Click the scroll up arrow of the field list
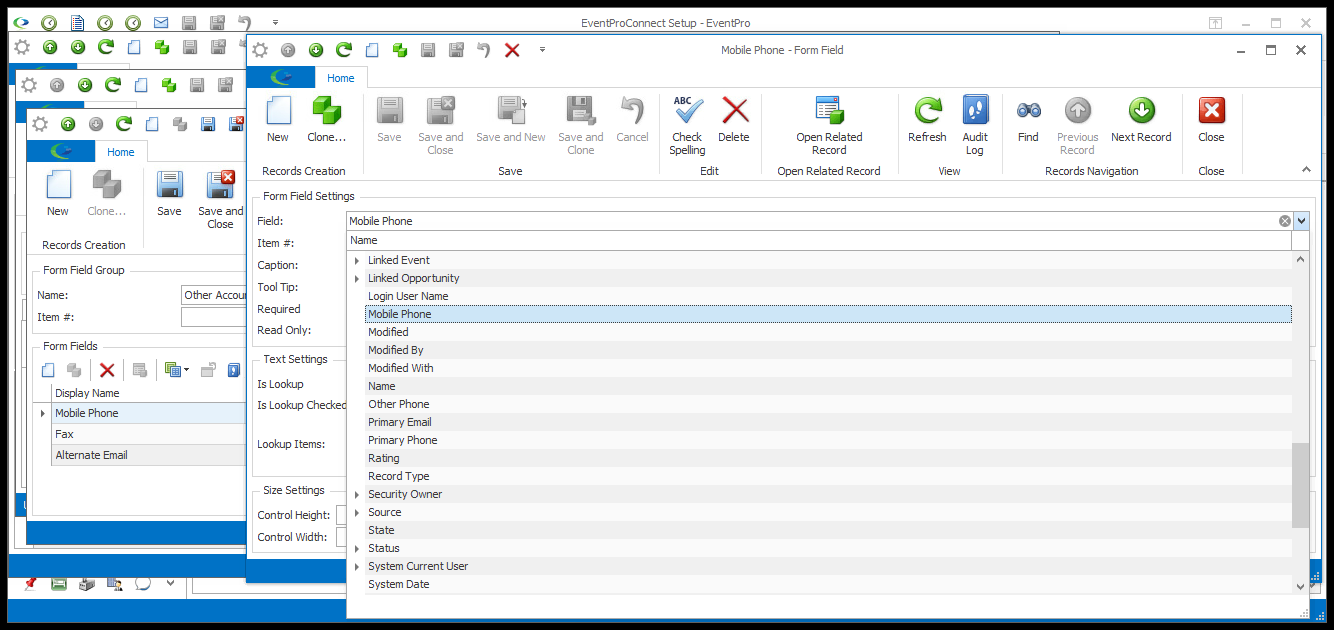The image size is (1334, 630). tap(1300, 259)
